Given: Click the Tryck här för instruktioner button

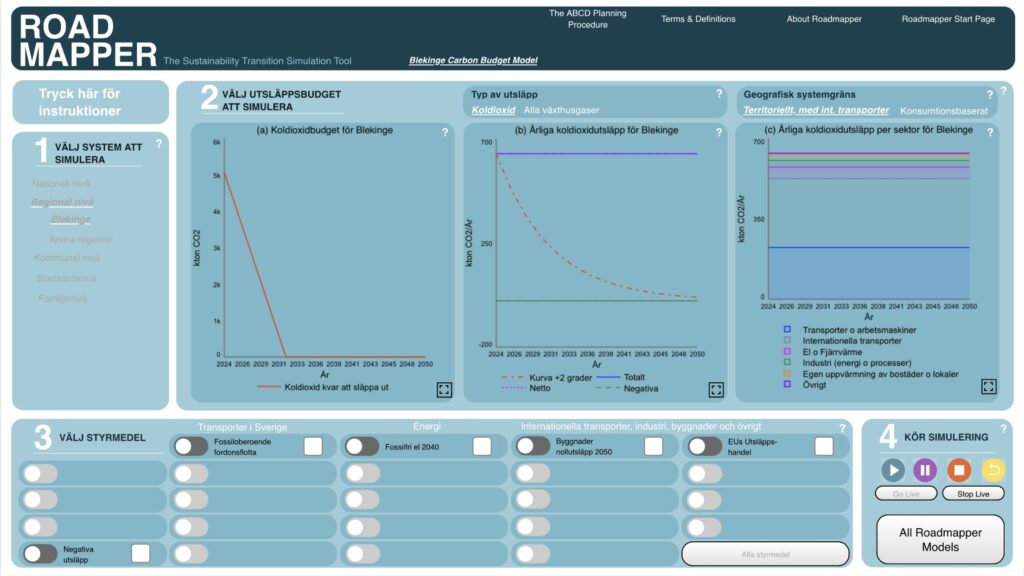Looking at the screenshot, I should [x=80, y=102].
